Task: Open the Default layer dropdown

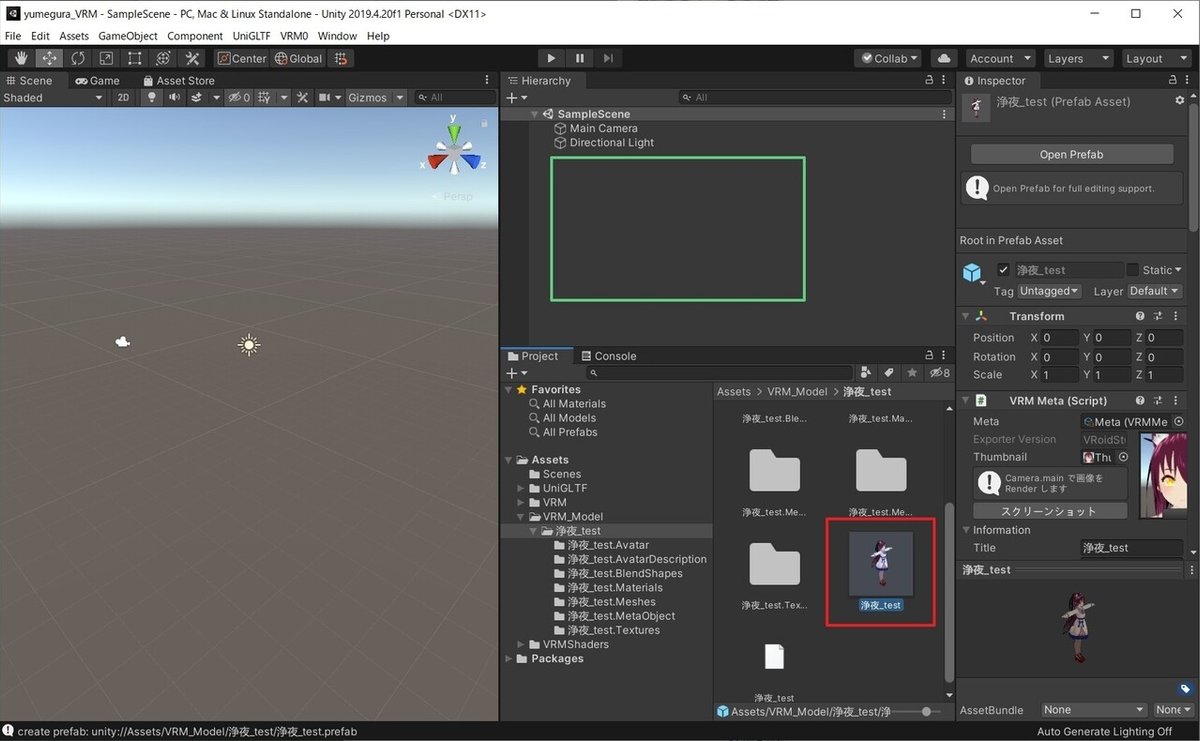Action: (1155, 291)
